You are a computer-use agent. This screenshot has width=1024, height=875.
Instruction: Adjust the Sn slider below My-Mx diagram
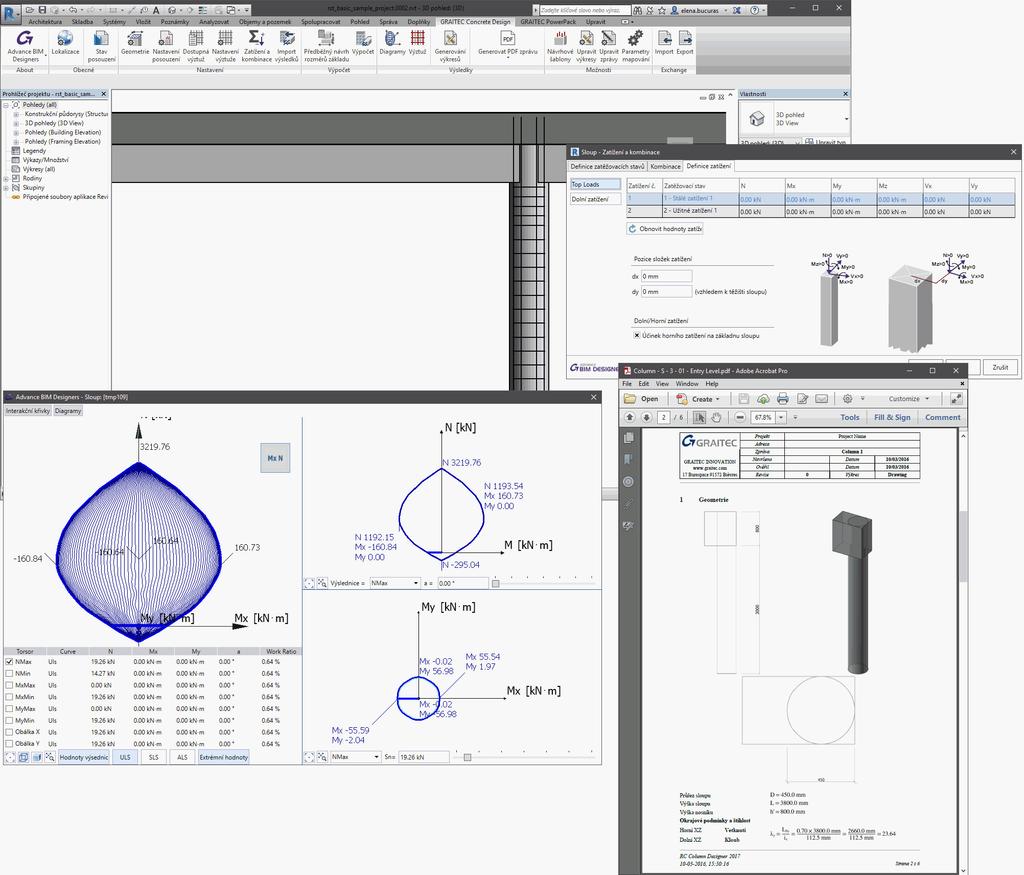click(x=468, y=757)
